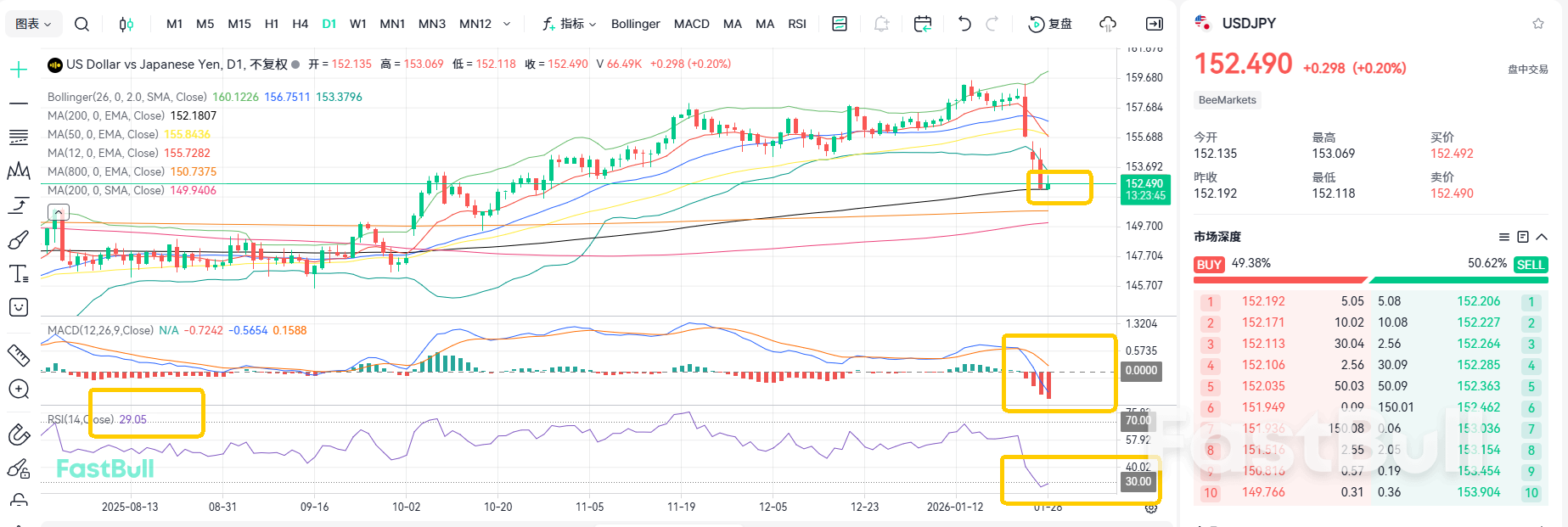This screenshot has height=527, width=1568.
Task: Select the ruler measure tool
Action: [18, 355]
